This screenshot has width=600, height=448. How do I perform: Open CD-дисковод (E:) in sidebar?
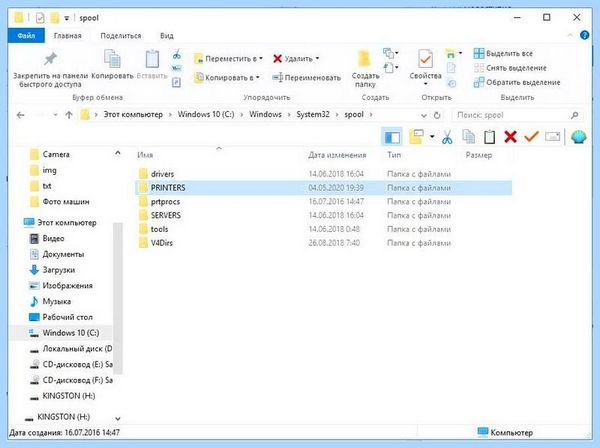point(77,364)
